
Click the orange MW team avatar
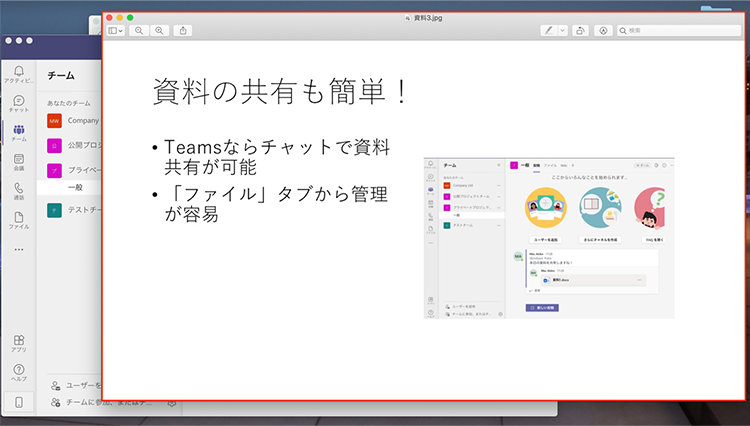(54, 120)
